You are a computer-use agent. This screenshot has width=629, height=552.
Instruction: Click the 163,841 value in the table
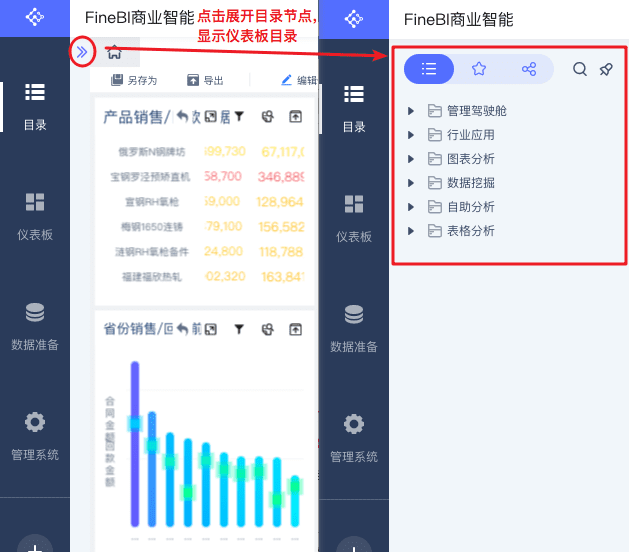click(x=283, y=277)
